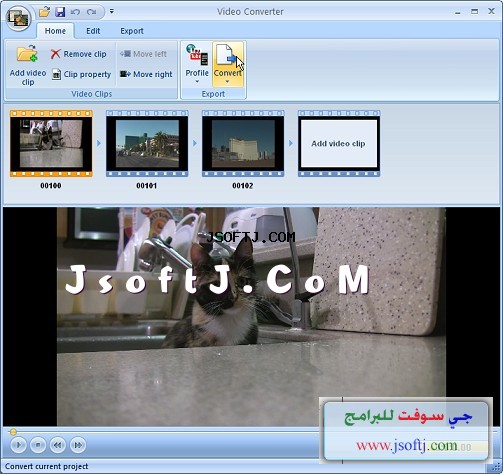
Task: Open project via quick access folder icon
Action: coord(44,12)
